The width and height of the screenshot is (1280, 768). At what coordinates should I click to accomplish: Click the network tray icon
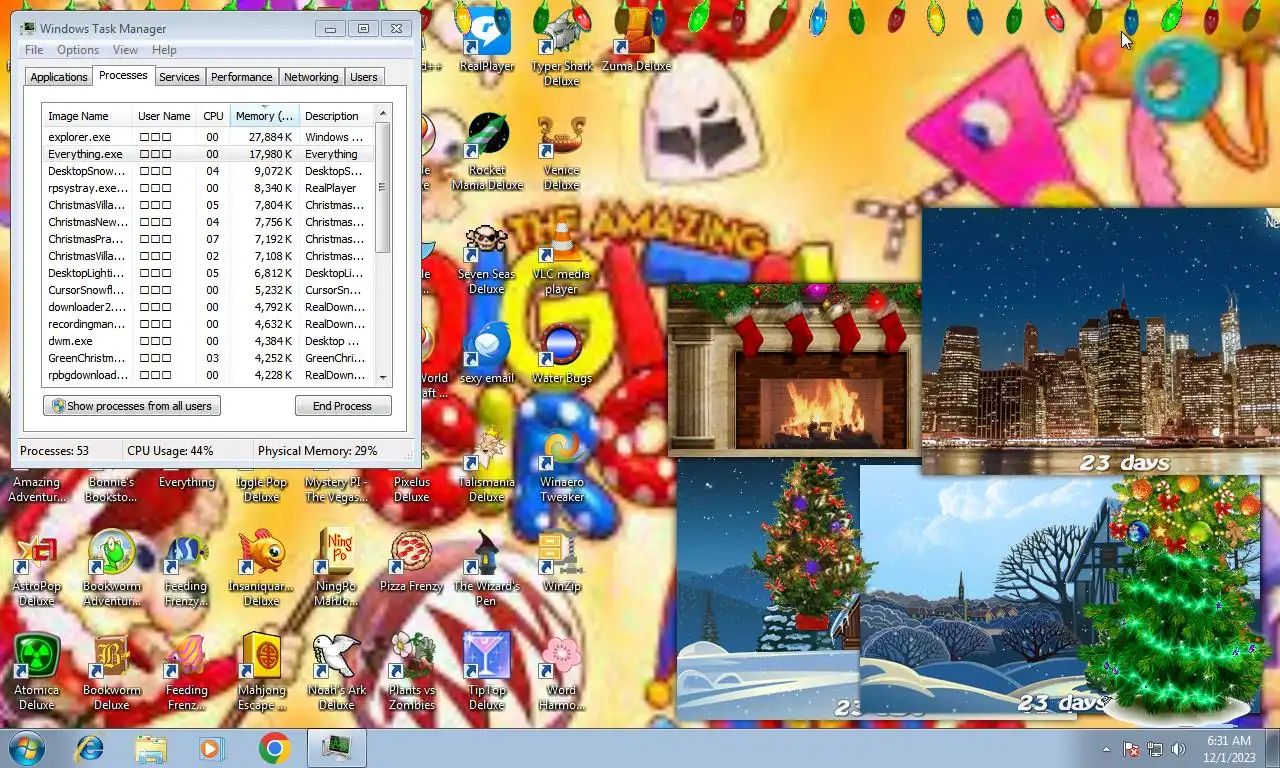pyautogui.click(x=1155, y=748)
